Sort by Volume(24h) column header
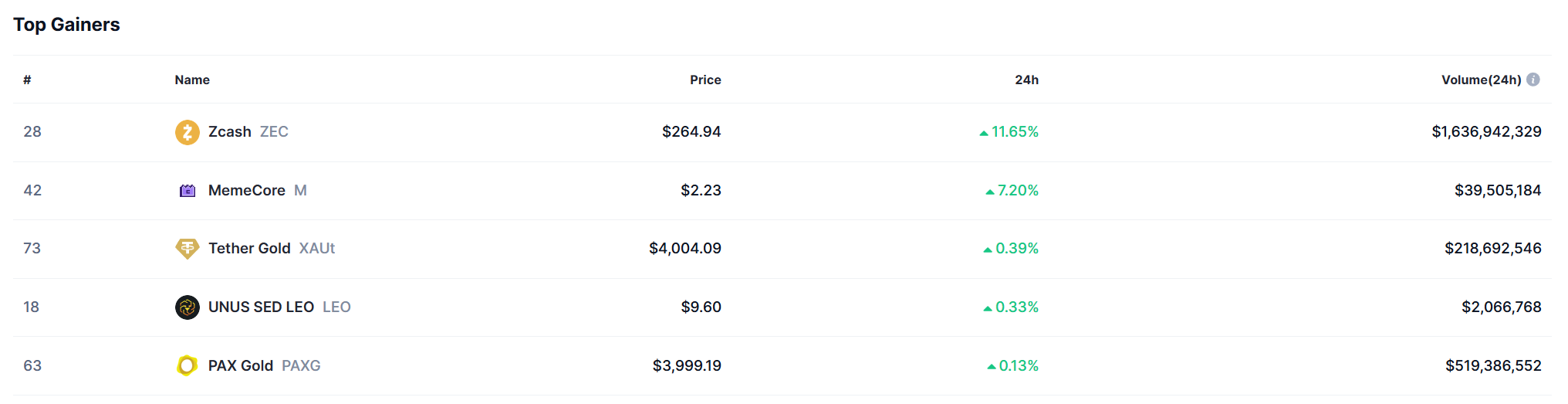1568x404 pixels. tap(1481, 80)
